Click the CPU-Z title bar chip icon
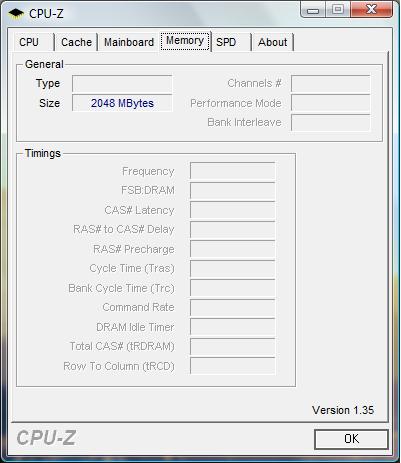 (16, 13)
